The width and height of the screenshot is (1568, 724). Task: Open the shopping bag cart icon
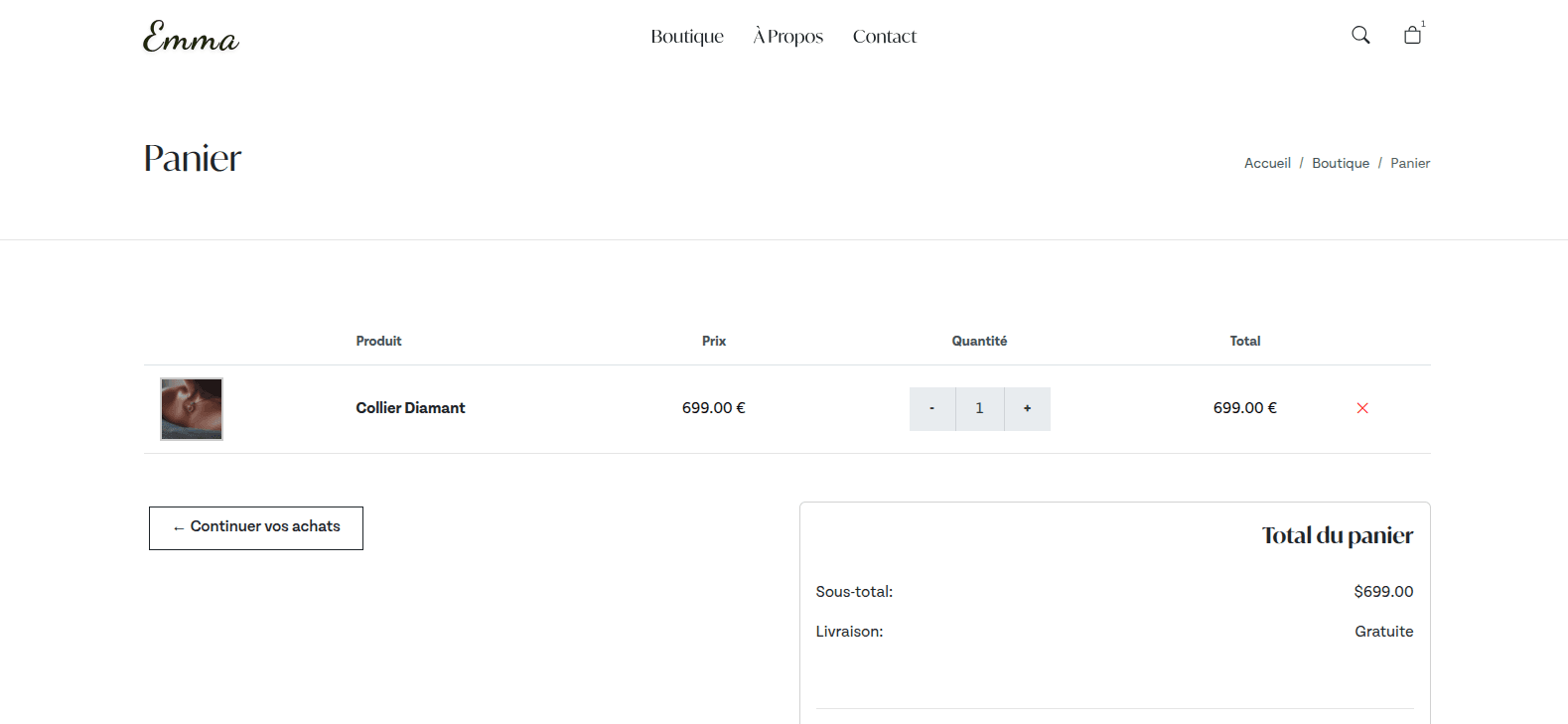[x=1412, y=36]
